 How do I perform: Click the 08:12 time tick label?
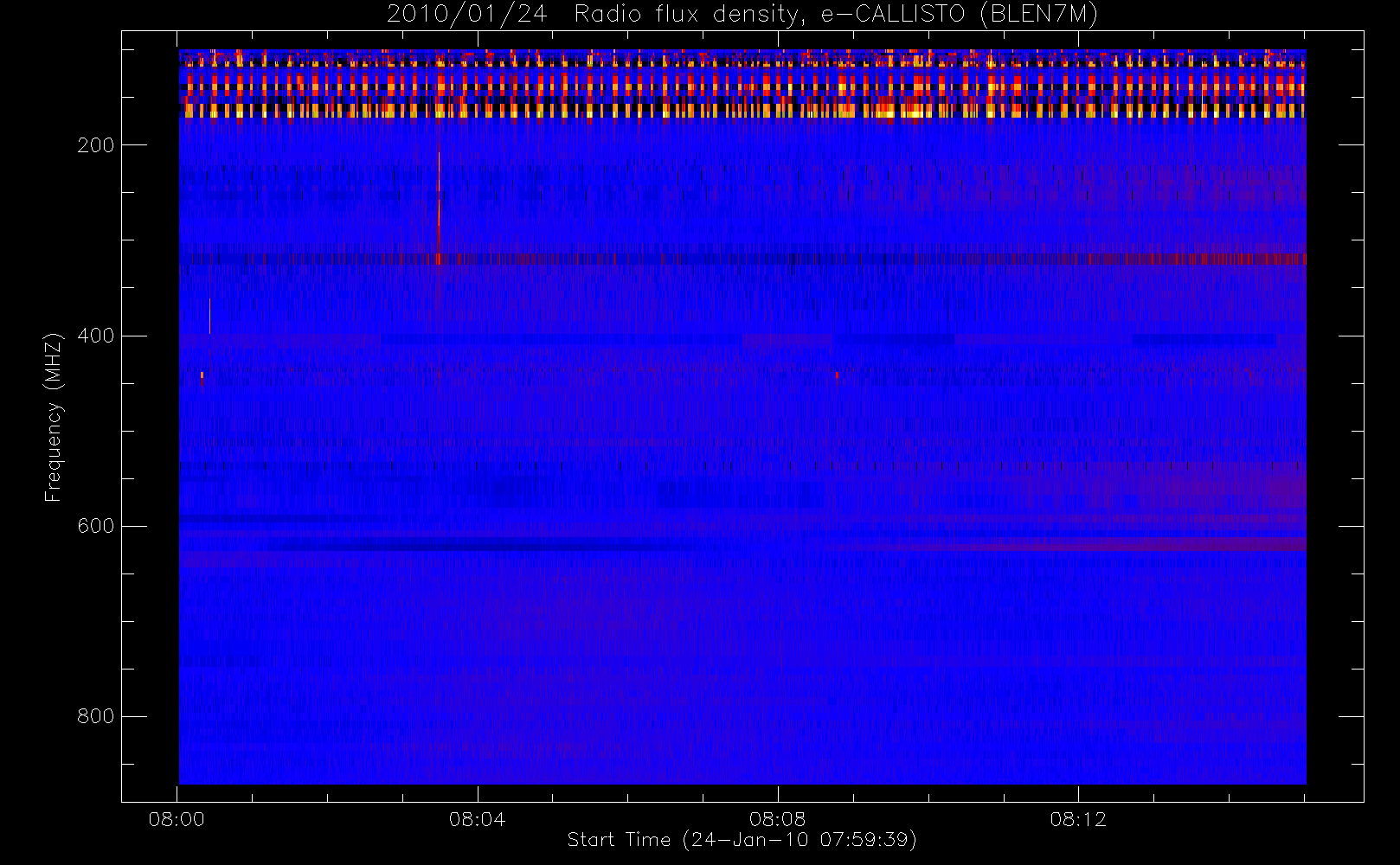[1078, 819]
